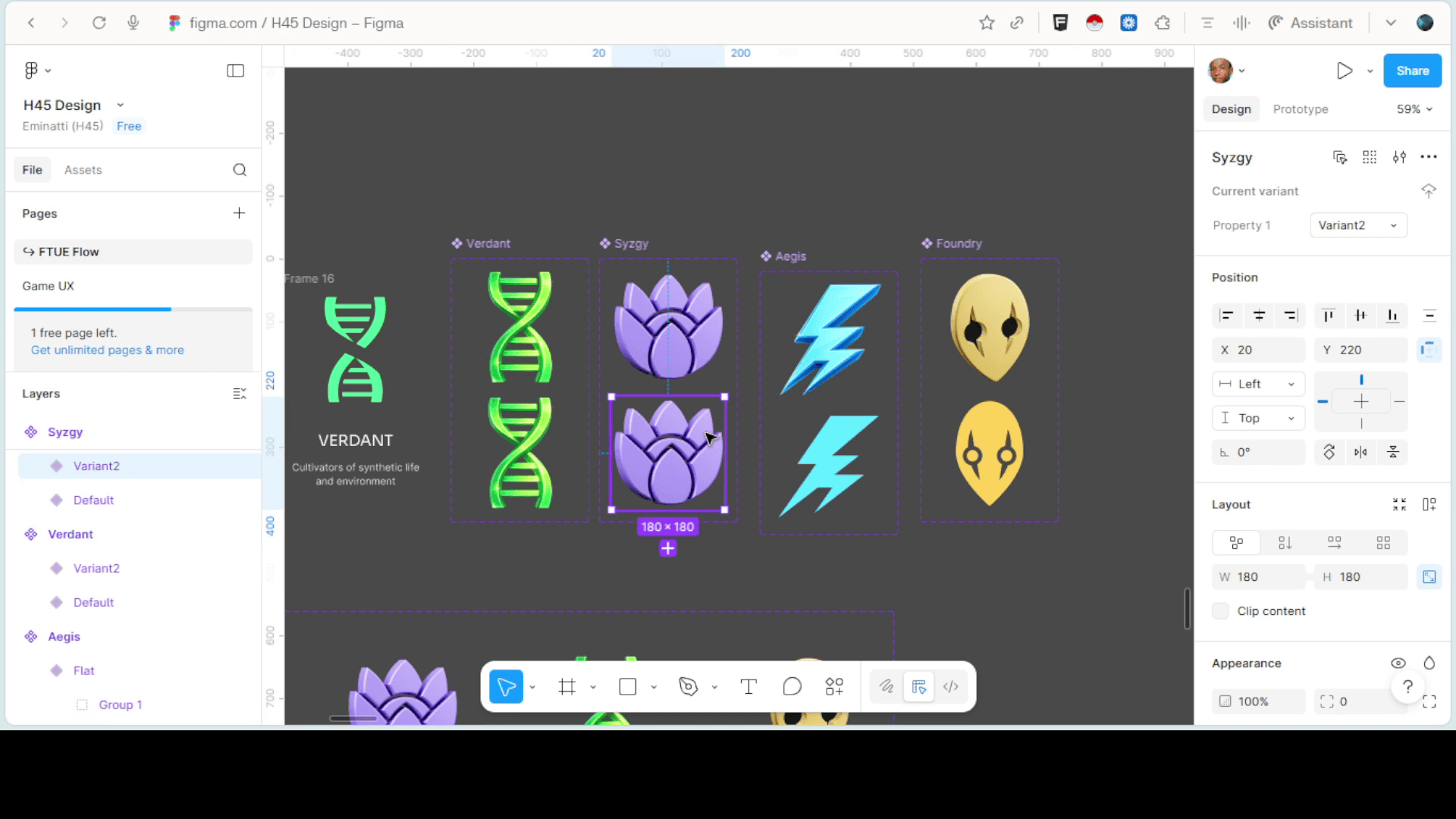Click the Present play button
Viewport: 1456px width, 819px height.
[x=1345, y=71]
